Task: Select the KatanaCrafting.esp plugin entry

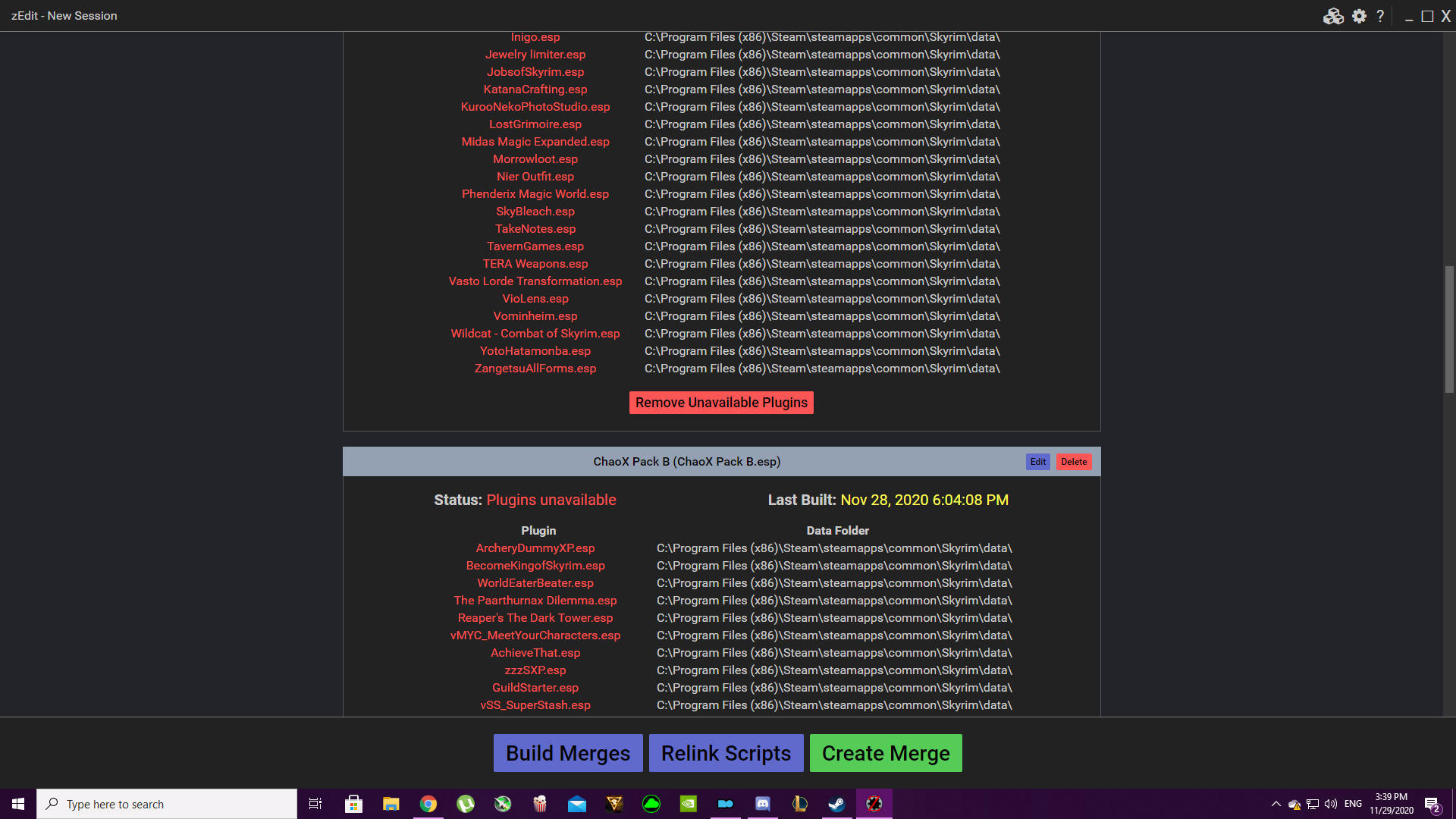Action: tap(535, 89)
